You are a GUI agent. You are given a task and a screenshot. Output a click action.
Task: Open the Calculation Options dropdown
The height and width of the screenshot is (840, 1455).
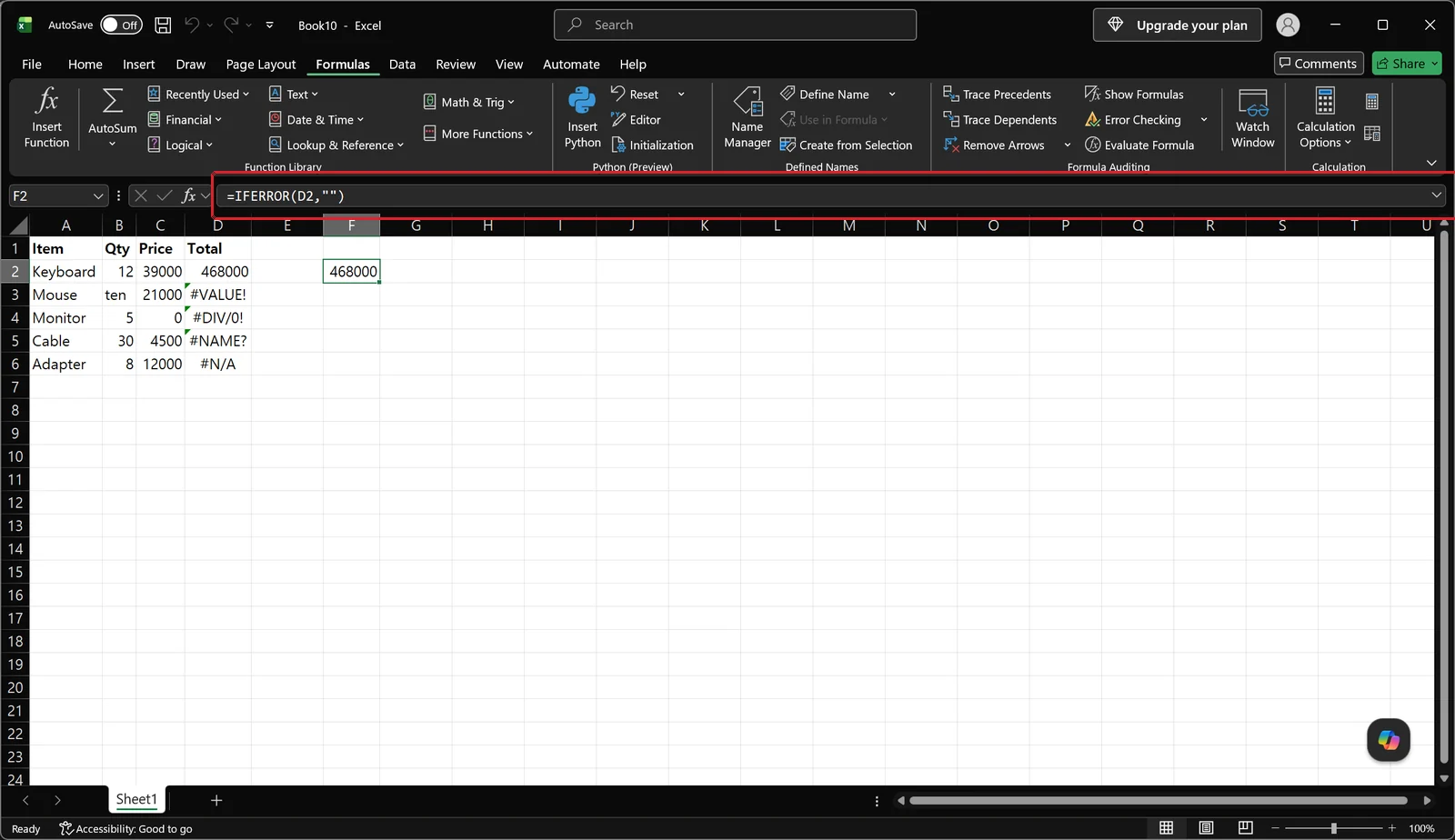coord(1326,117)
